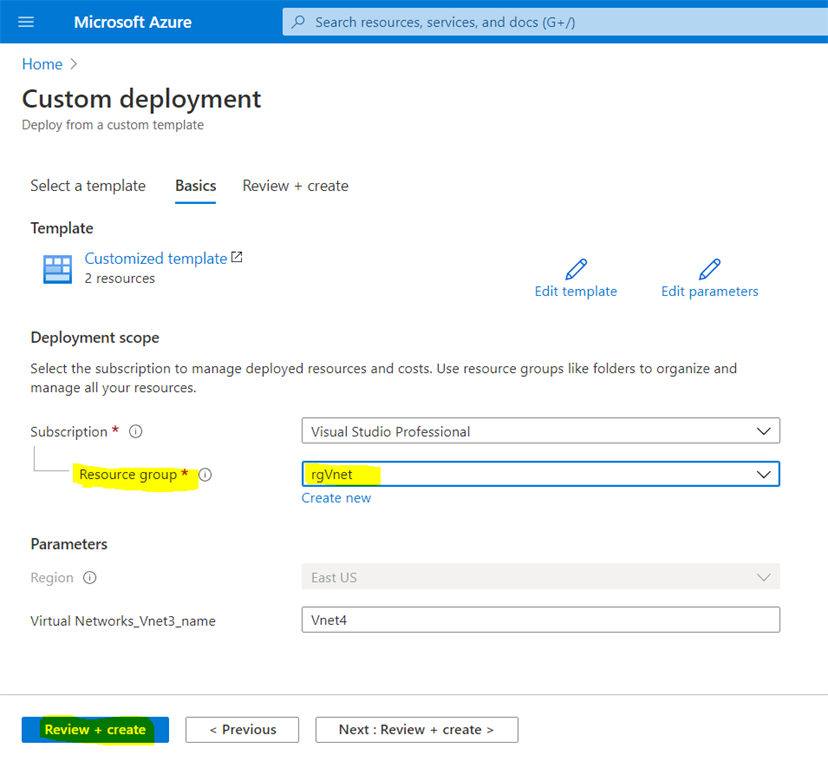Image resolution: width=828 pixels, height=768 pixels.
Task: Switch to the Review + create tab
Action: 295,186
